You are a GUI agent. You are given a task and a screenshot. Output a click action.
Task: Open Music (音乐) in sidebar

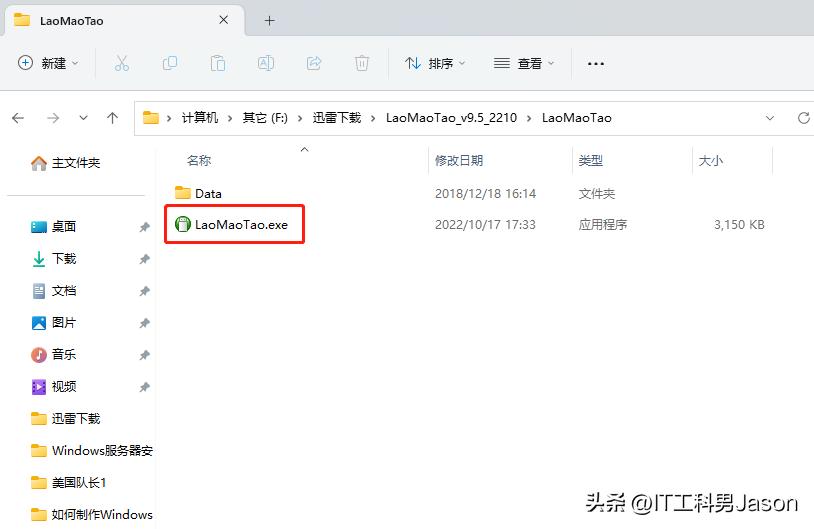pos(53,355)
